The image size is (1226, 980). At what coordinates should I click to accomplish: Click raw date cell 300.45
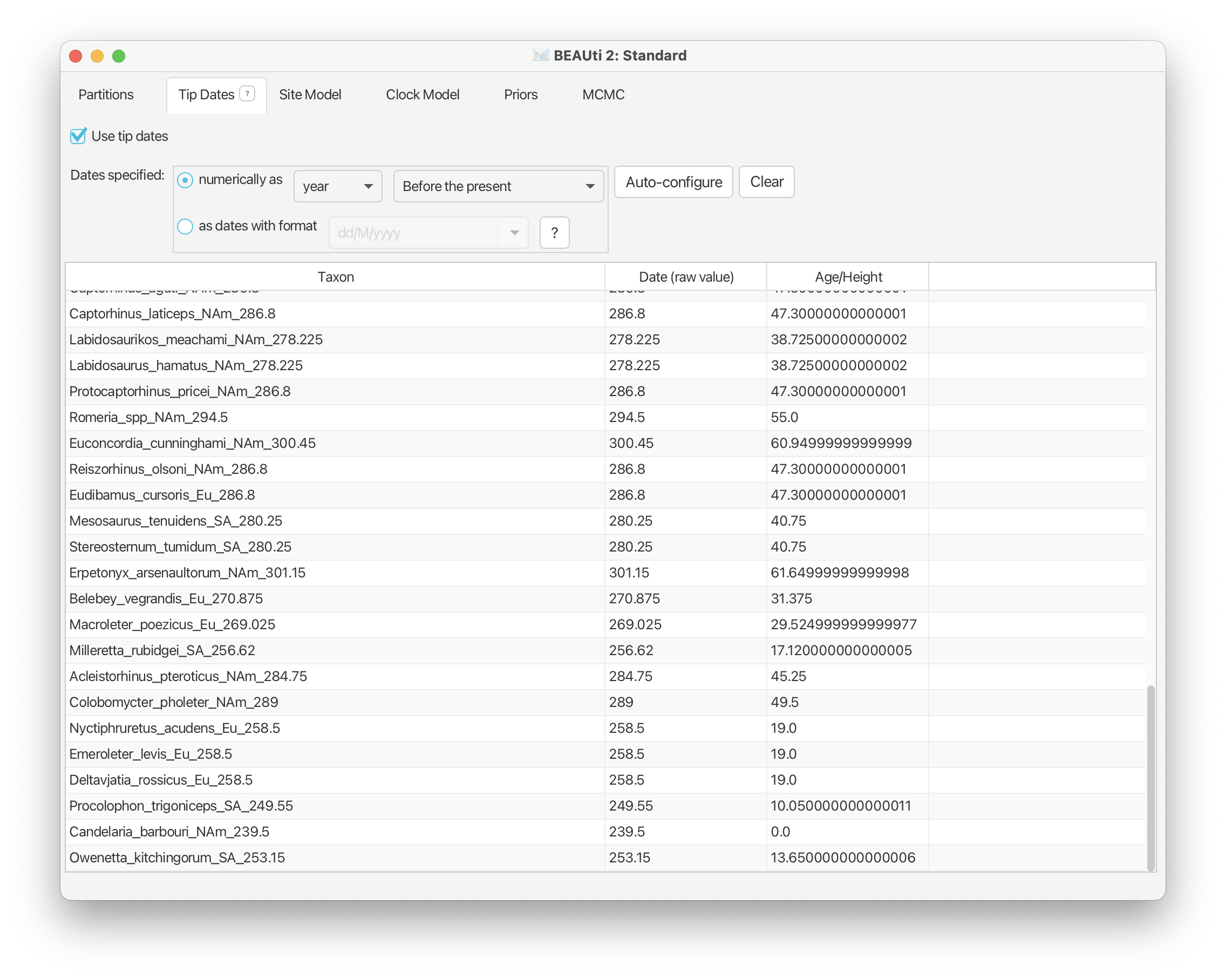(x=686, y=443)
